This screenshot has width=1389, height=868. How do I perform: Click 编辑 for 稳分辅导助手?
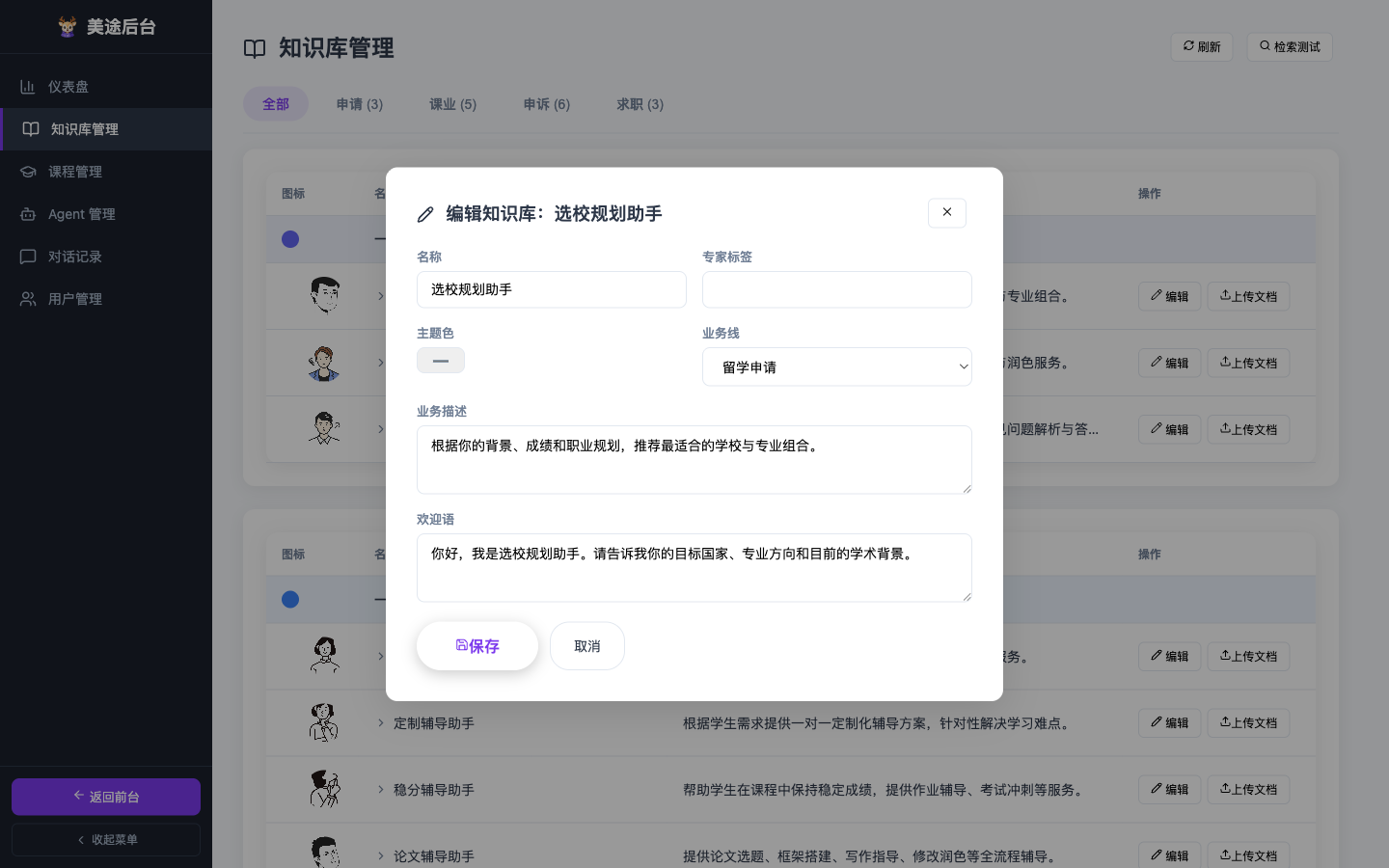tap(1170, 789)
